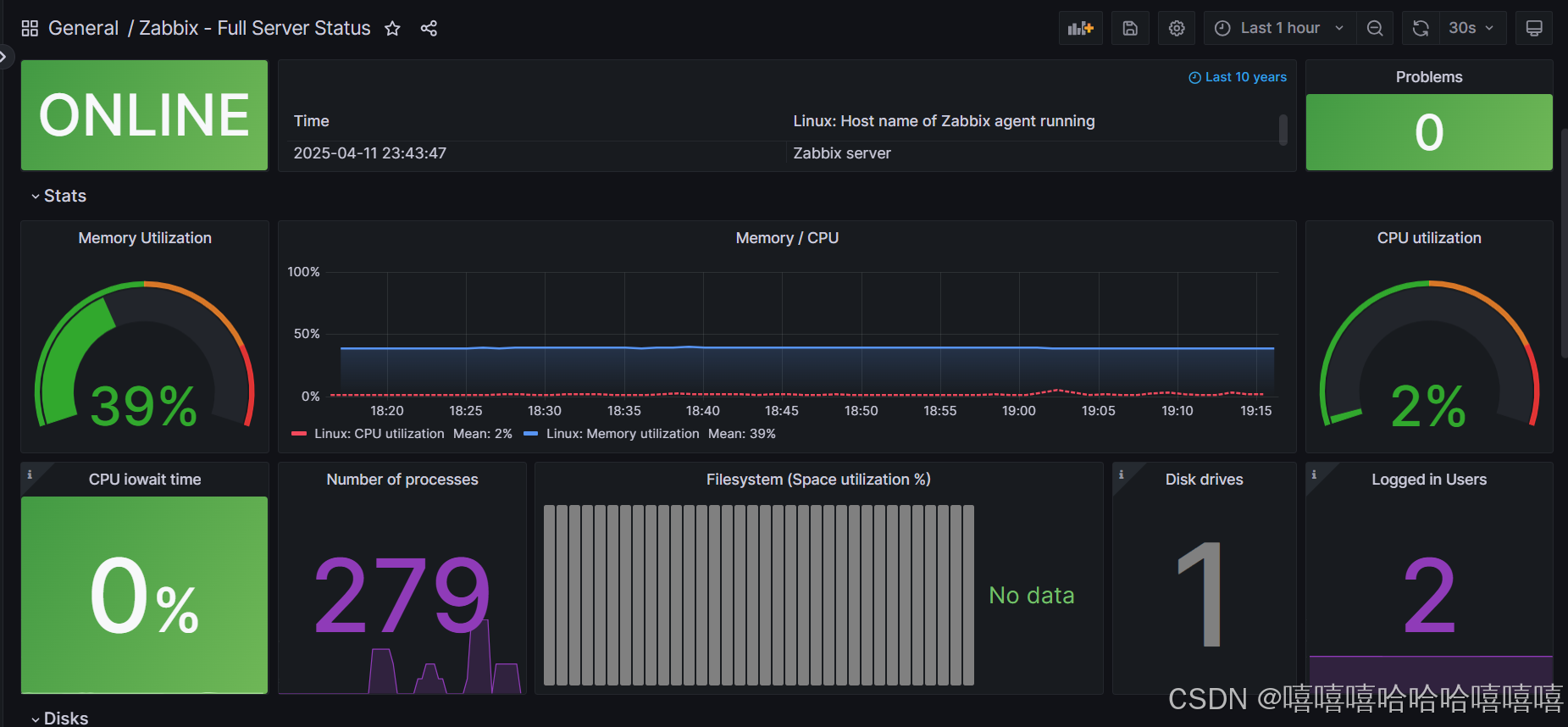
Task: Save the dashboard
Action: click(x=1130, y=28)
